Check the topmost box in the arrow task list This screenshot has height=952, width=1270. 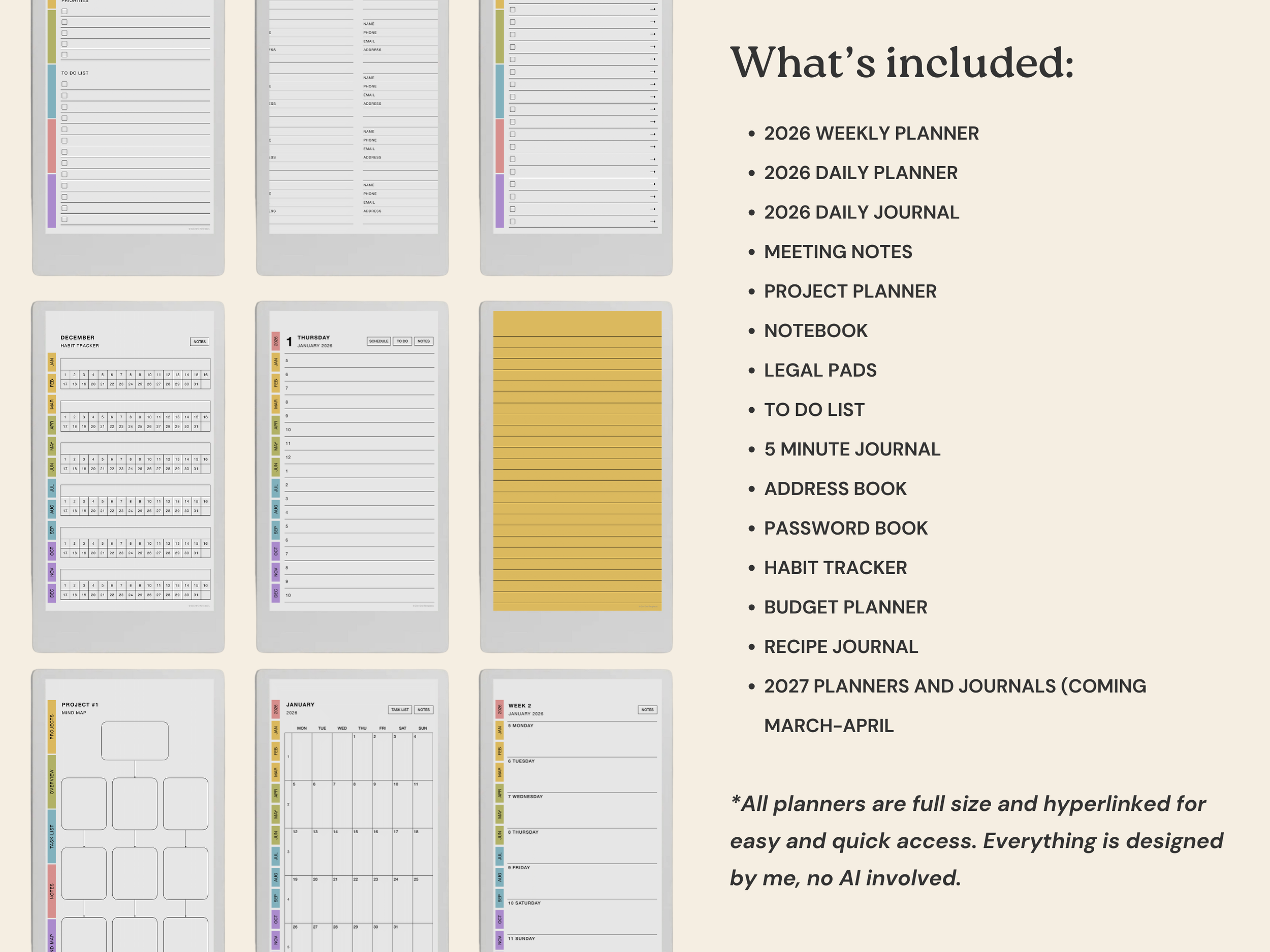click(x=513, y=9)
